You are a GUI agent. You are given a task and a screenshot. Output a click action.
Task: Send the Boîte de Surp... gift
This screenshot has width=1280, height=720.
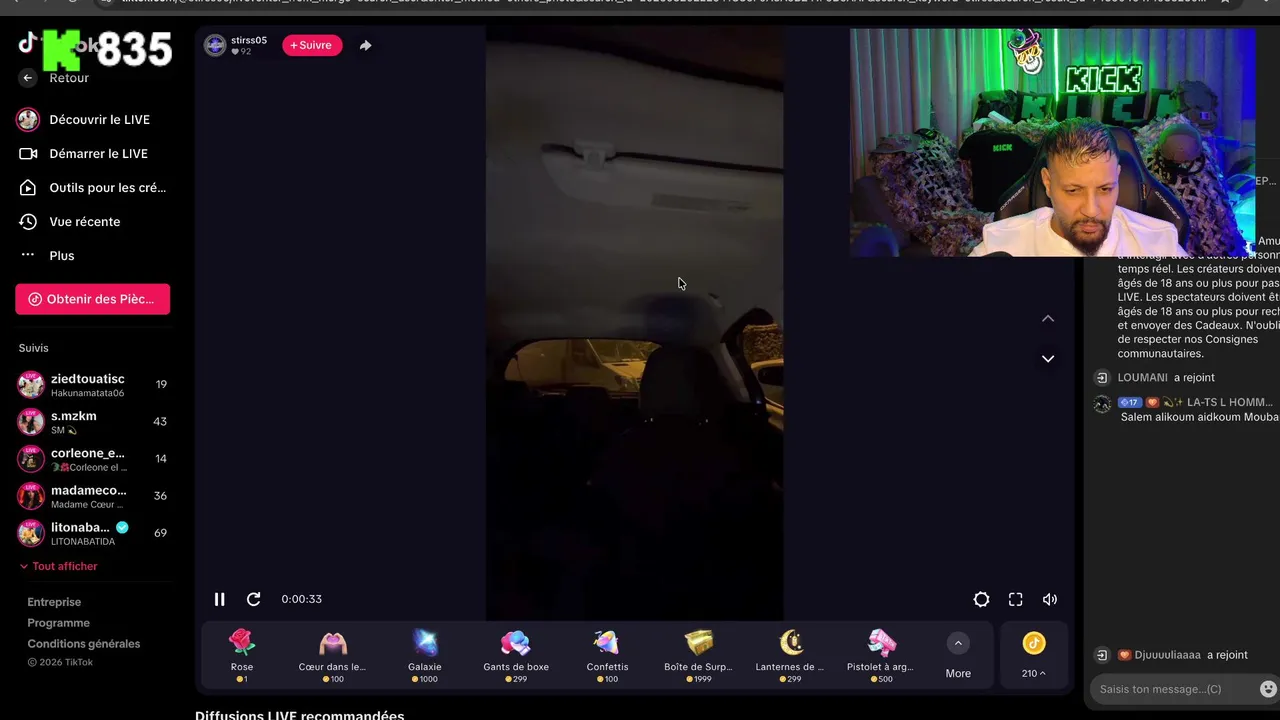point(699,655)
